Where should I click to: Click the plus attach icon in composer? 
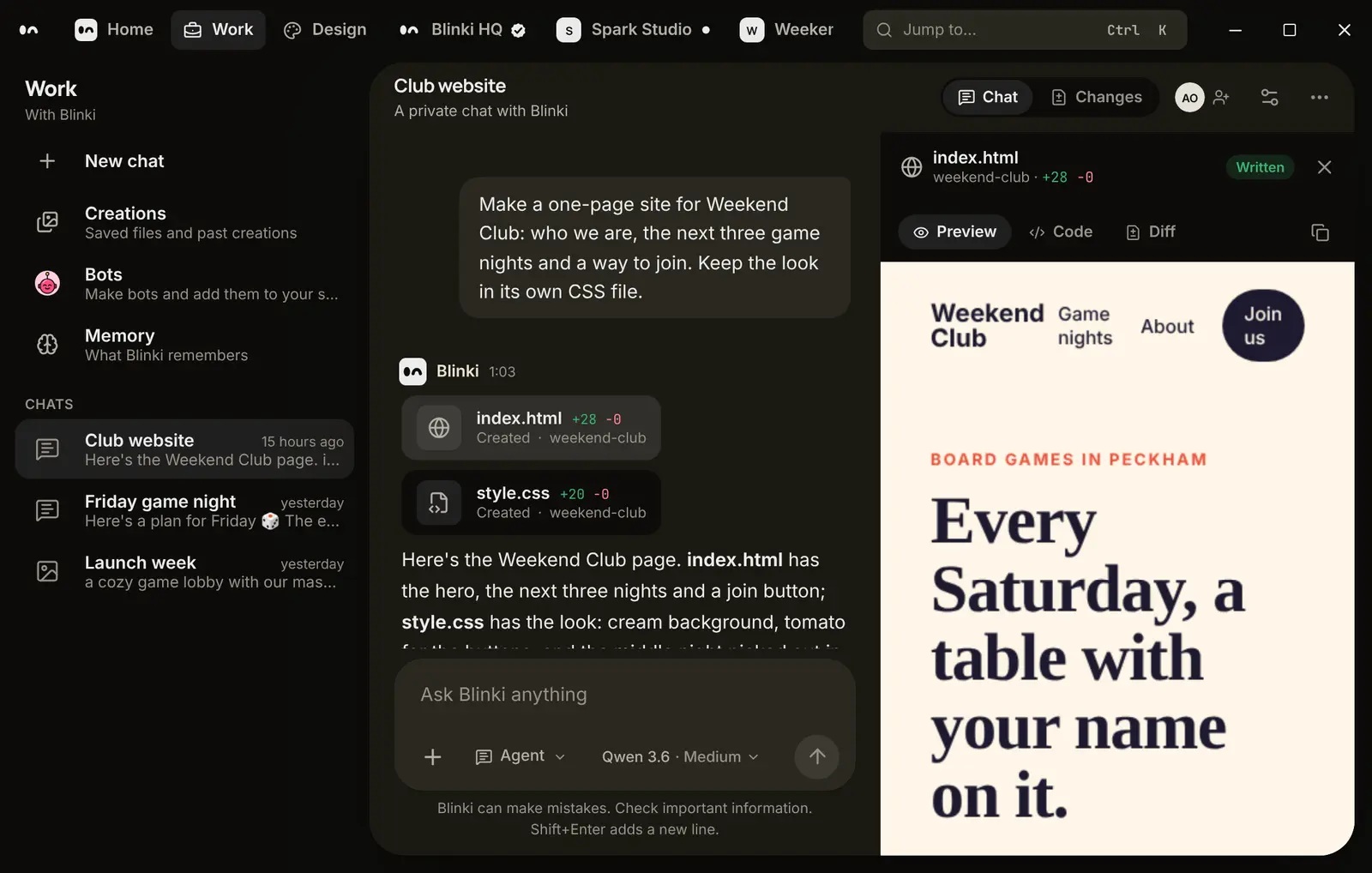(433, 756)
